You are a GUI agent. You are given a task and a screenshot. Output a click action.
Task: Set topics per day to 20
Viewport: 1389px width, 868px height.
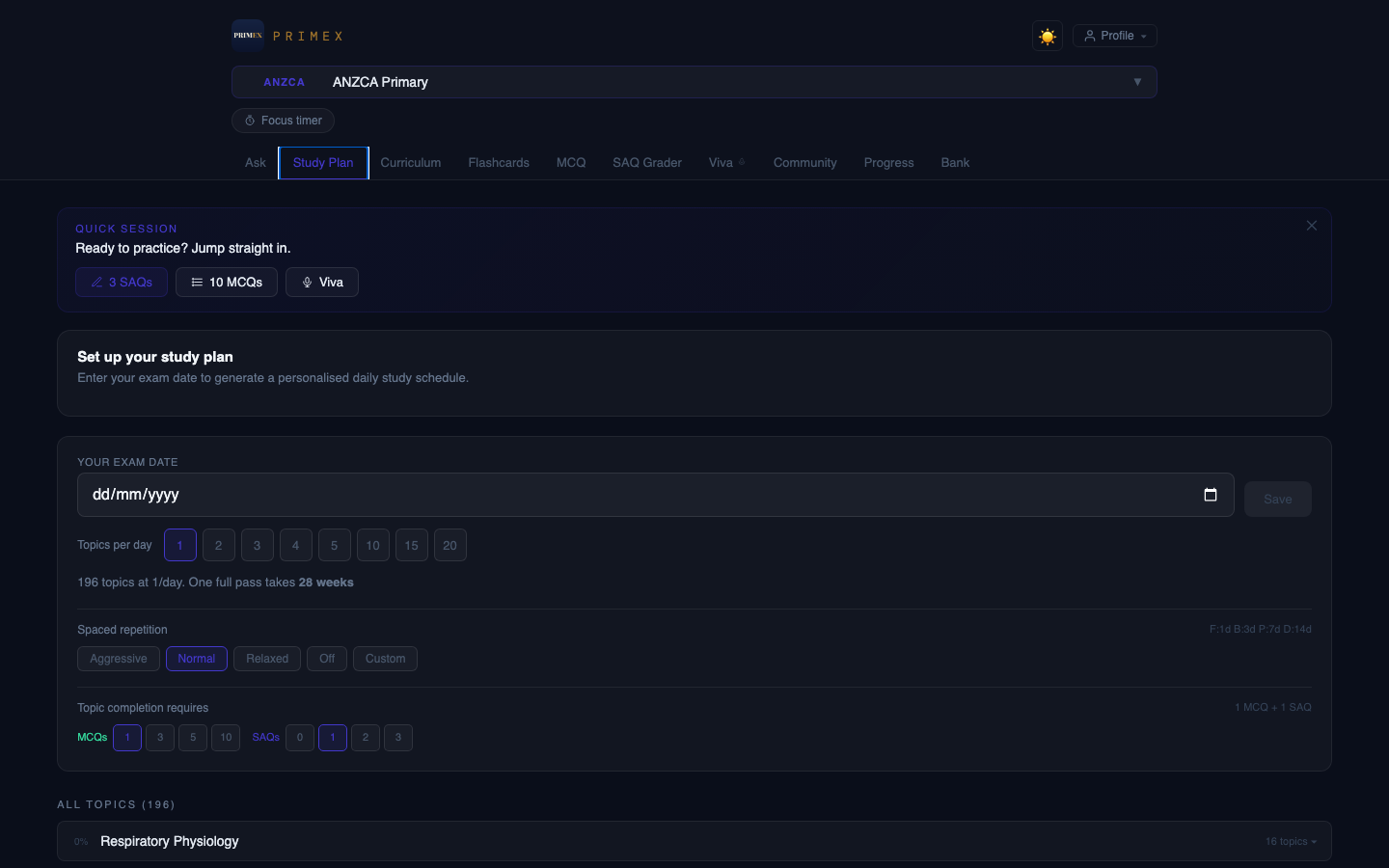pyautogui.click(x=450, y=545)
